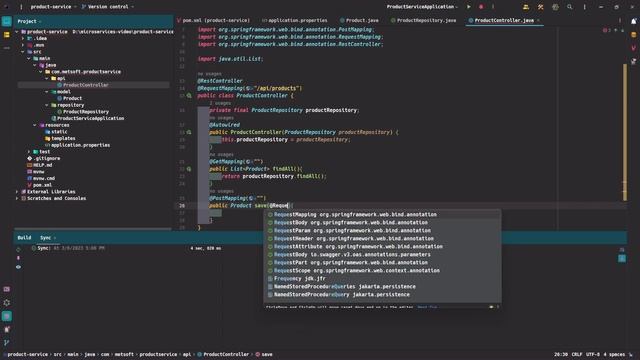The height and width of the screenshot is (360, 640).
Task: Click the pin icon in Build panel
Action: pyautogui.click(x=18, y=258)
